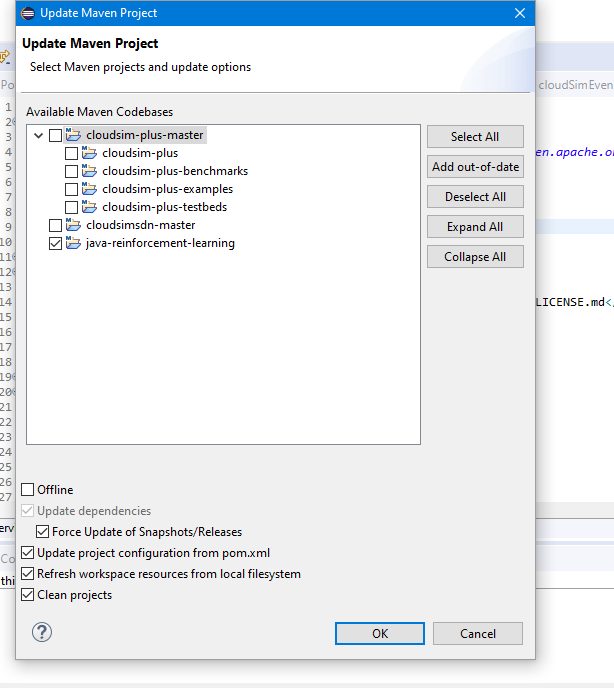Select the cloudsimsdn-master label
This screenshot has width=614, height=688.
click(x=140, y=225)
